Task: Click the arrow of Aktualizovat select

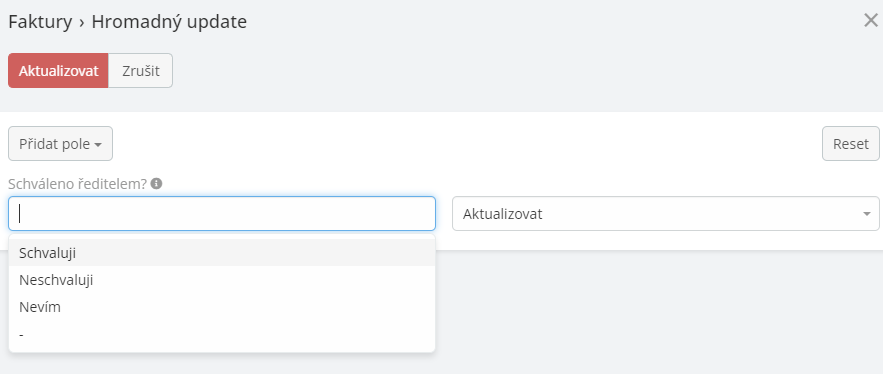Action: [866, 213]
